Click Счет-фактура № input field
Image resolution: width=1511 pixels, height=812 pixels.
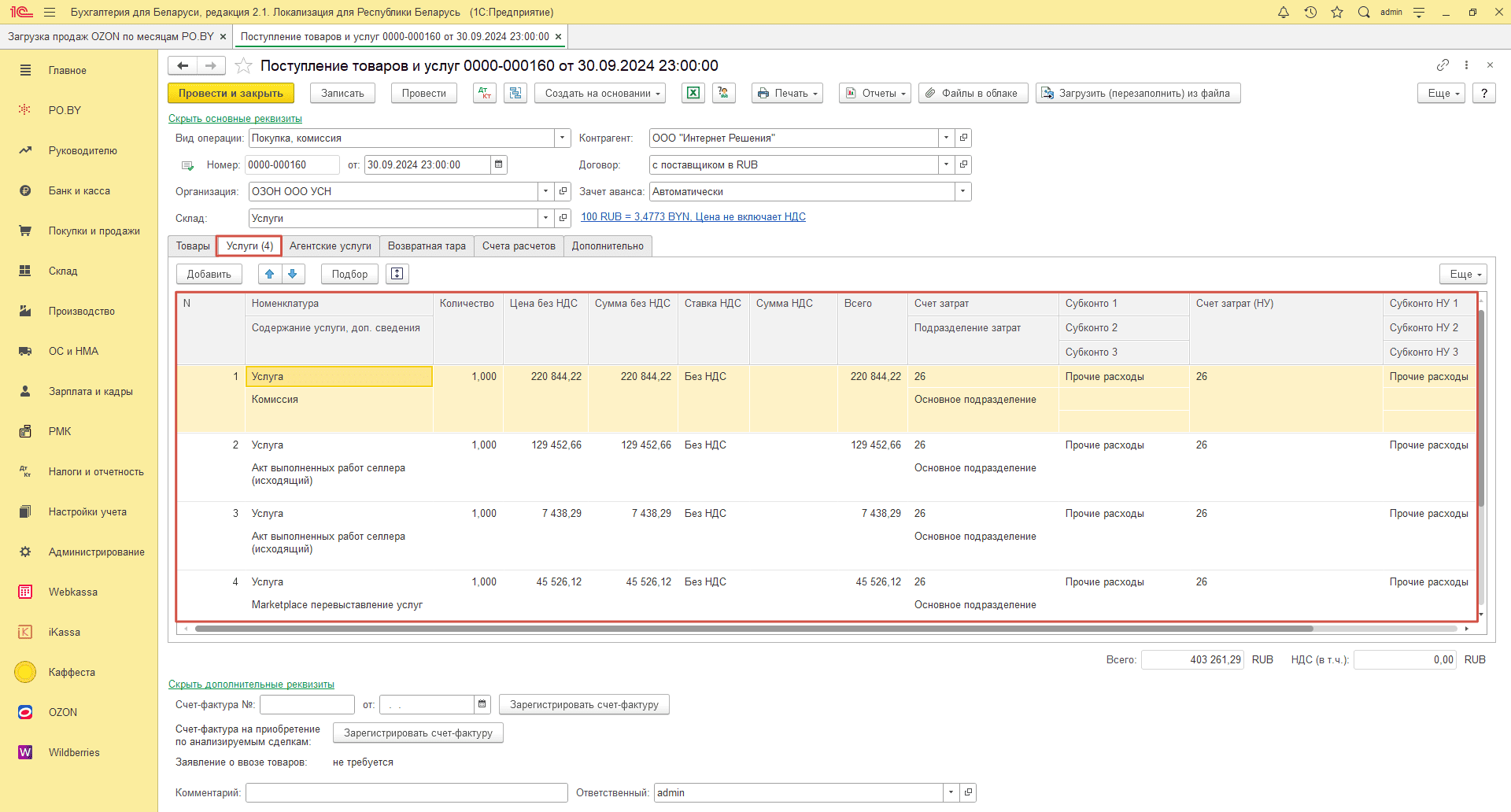click(307, 704)
